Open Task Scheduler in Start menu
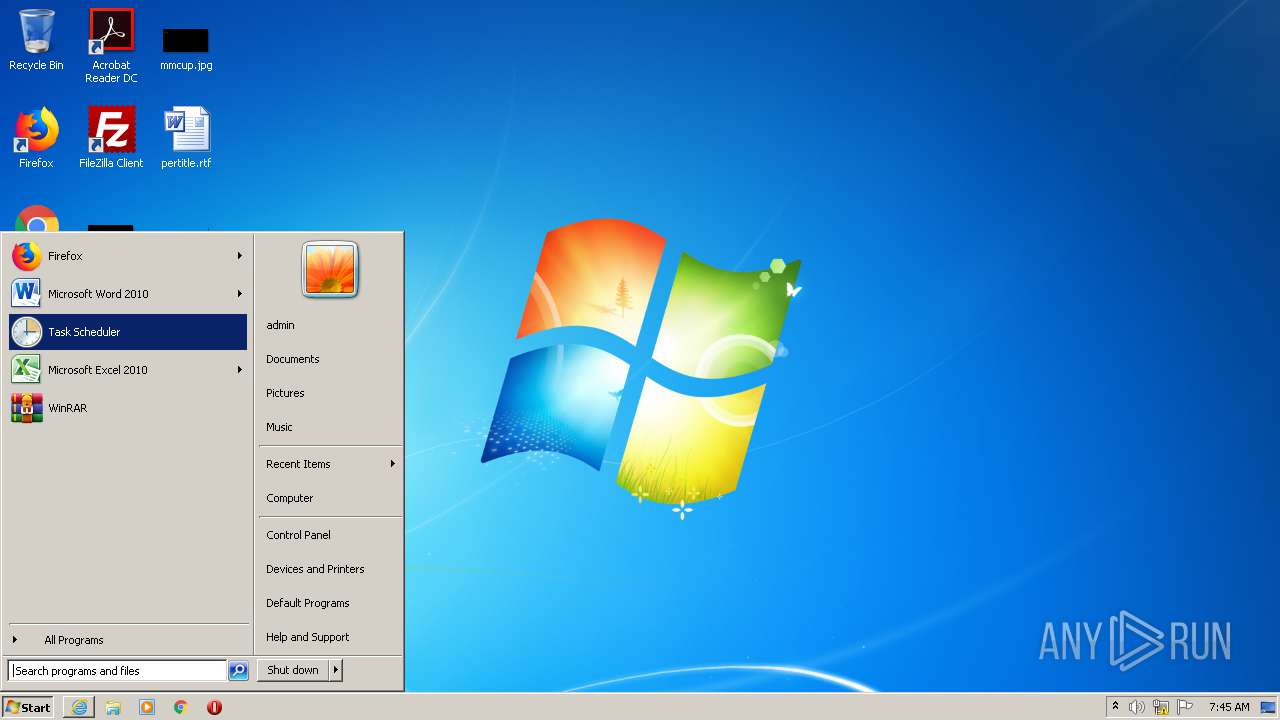Image resolution: width=1280 pixels, height=720 pixels. pyautogui.click(x=127, y=332)
